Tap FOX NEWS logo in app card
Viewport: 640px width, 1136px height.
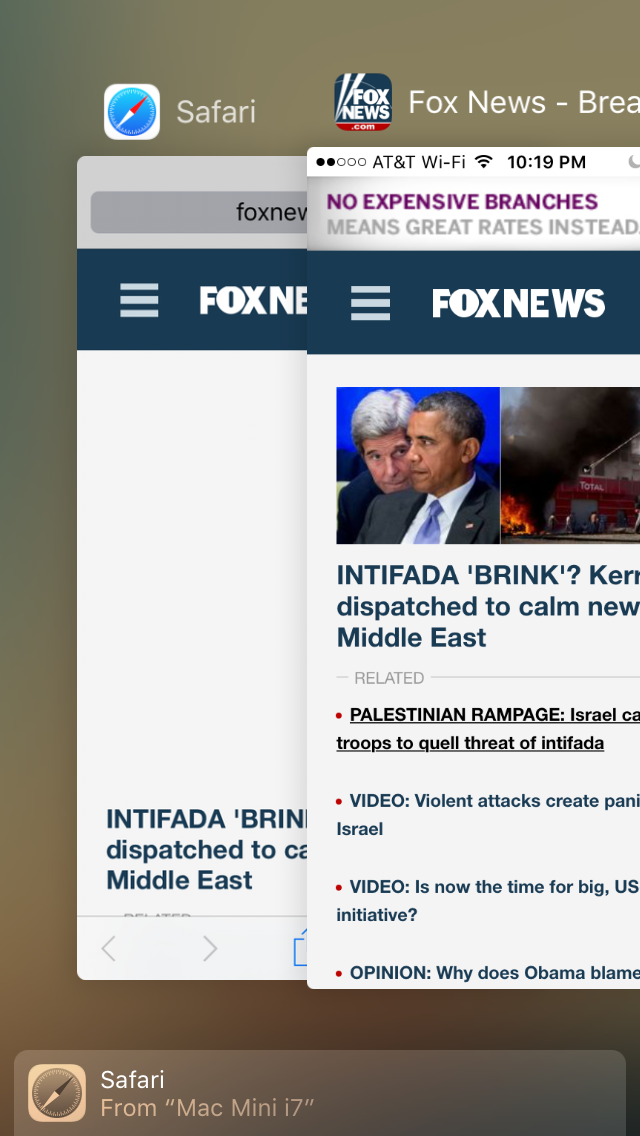click(x=518, y=303)
